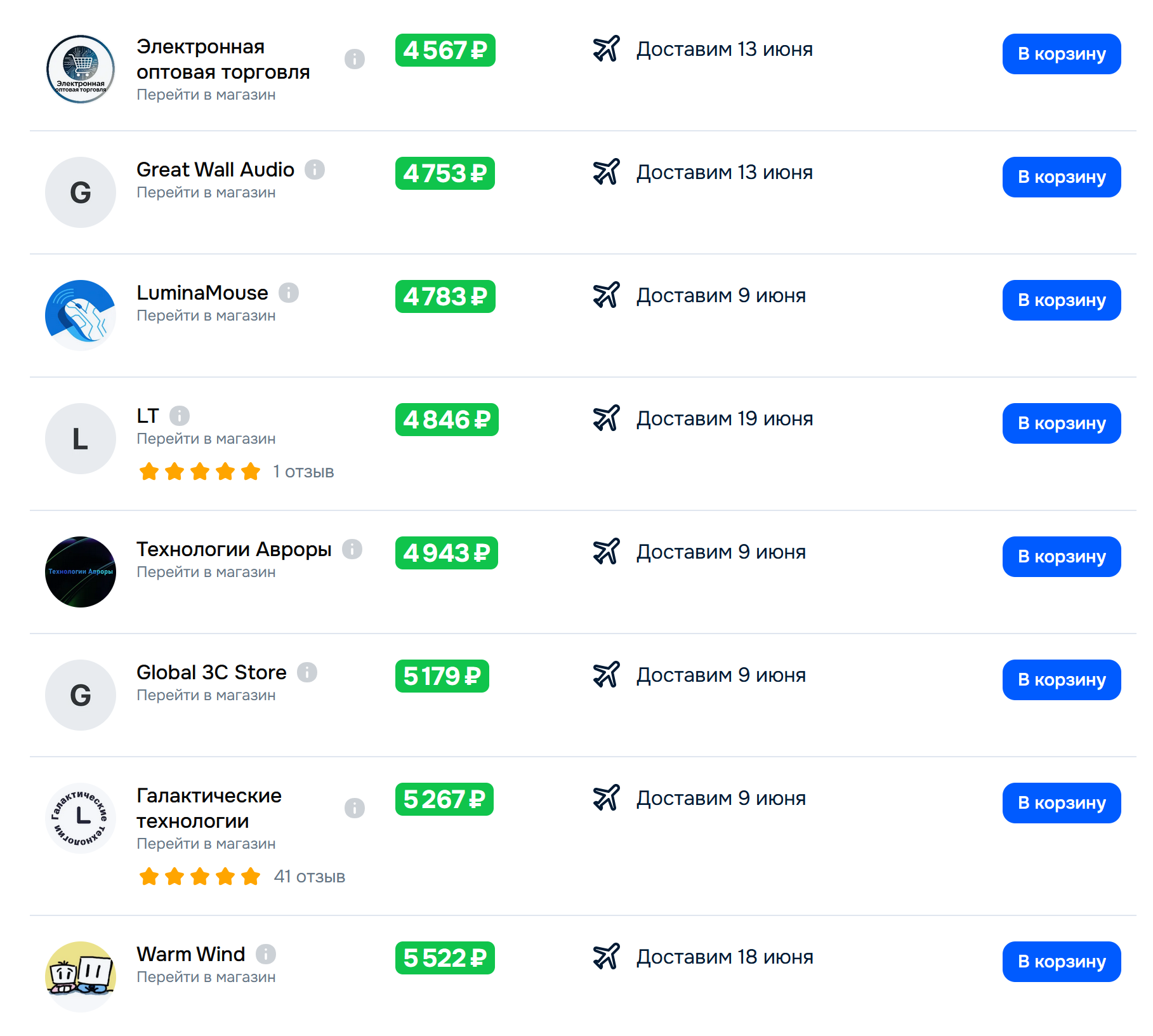Add Great Wall Audio offer to cart

pos(1062,177)
